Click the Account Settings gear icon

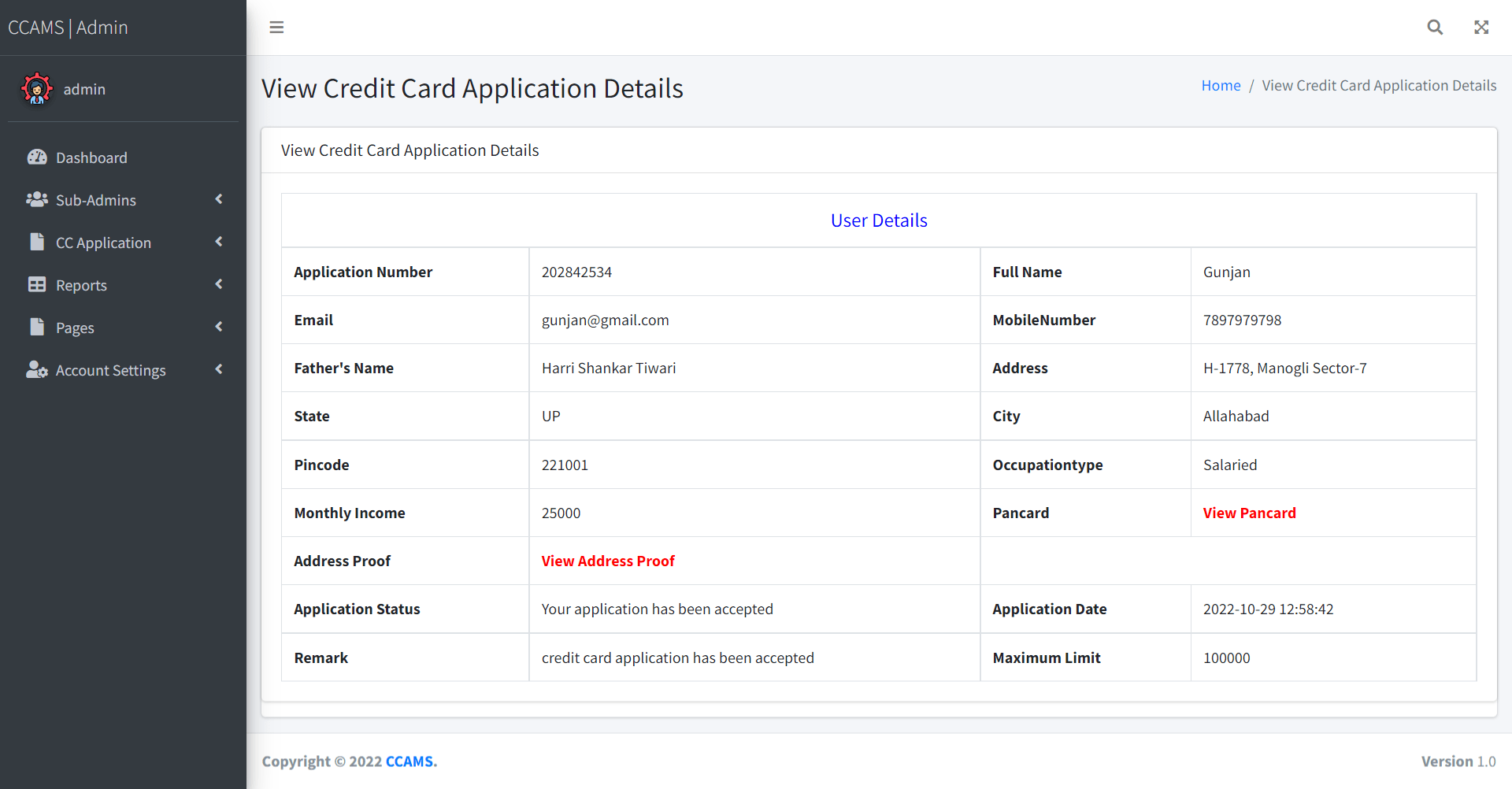coord(36,369)
